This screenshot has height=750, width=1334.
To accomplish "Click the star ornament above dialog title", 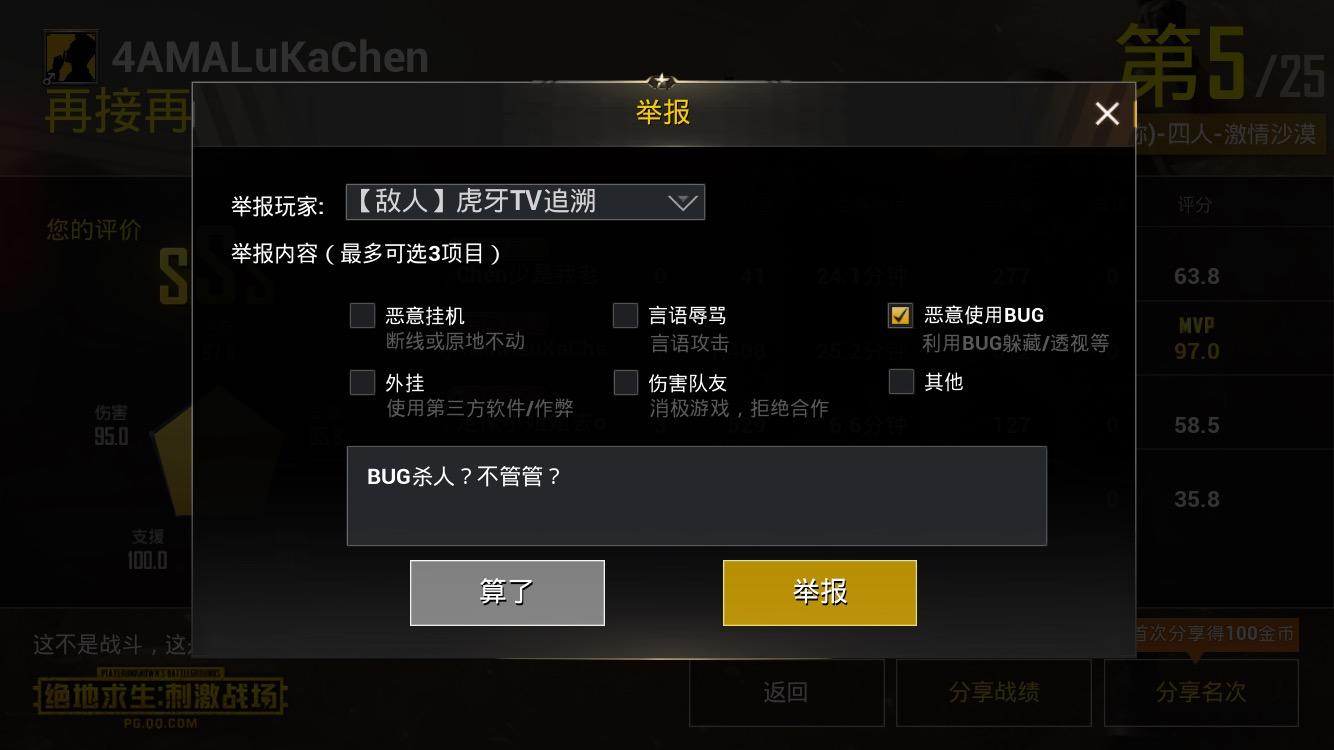I will point(662,82).
